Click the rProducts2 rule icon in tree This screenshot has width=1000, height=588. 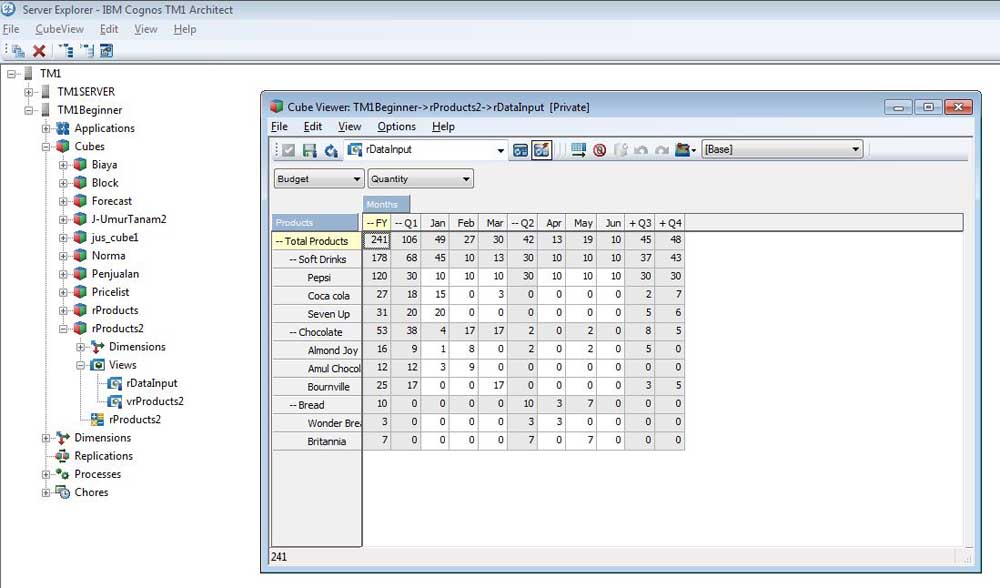pyautogui.click(x=97, y=420)
